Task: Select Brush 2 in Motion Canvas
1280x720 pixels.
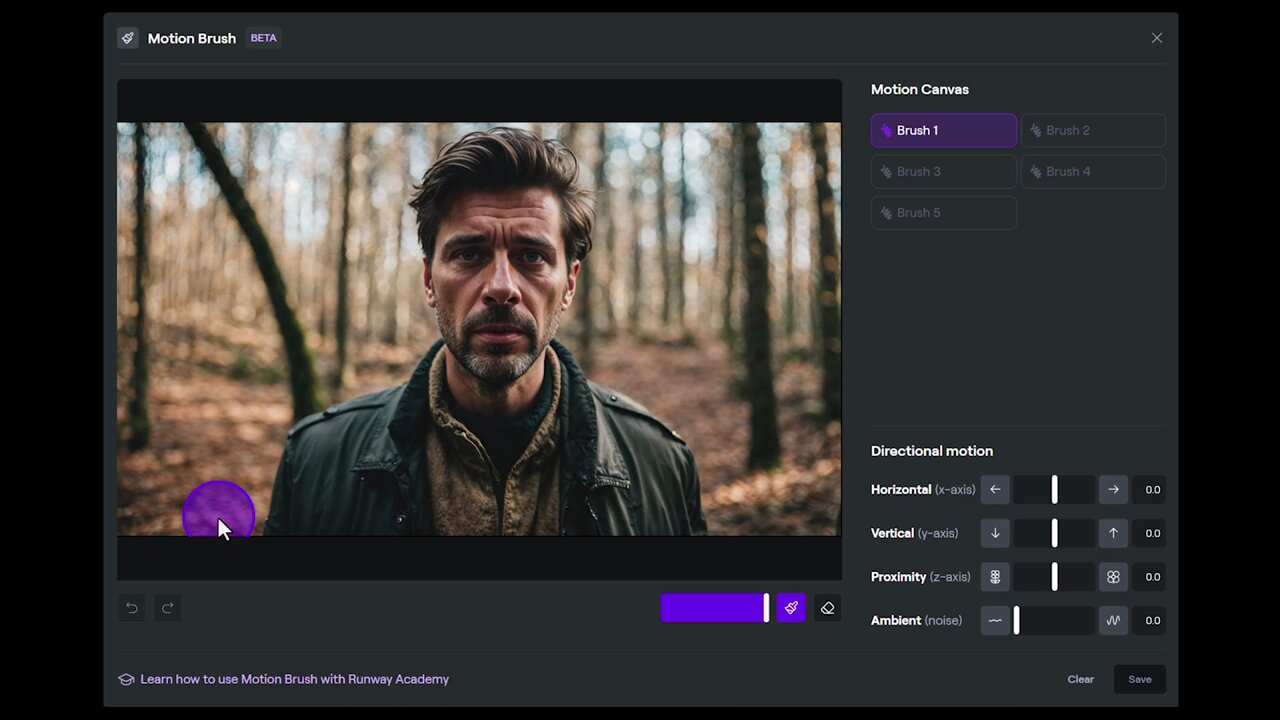Action: point(1093,130)
